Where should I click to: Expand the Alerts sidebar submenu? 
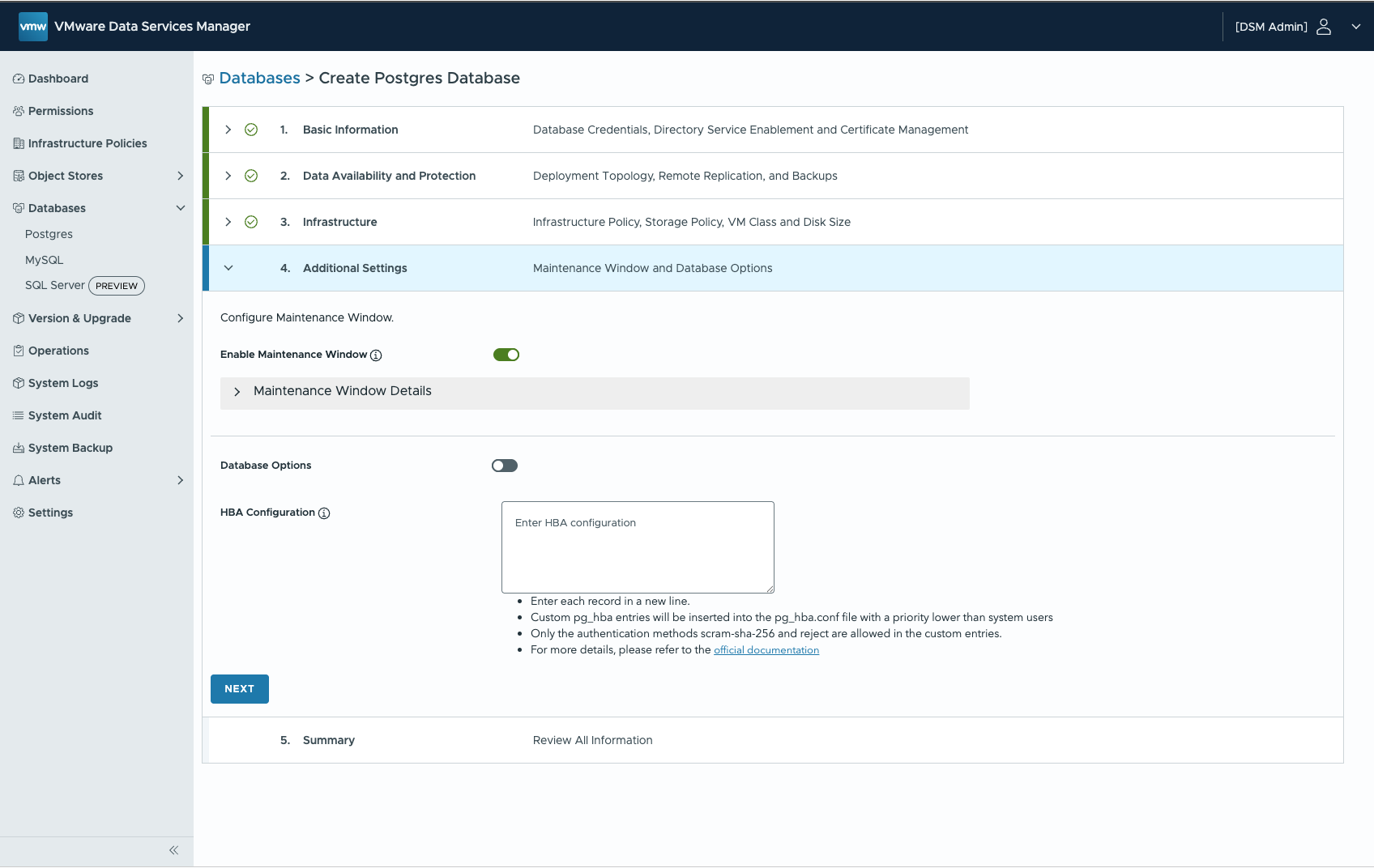tap(180, 480)
